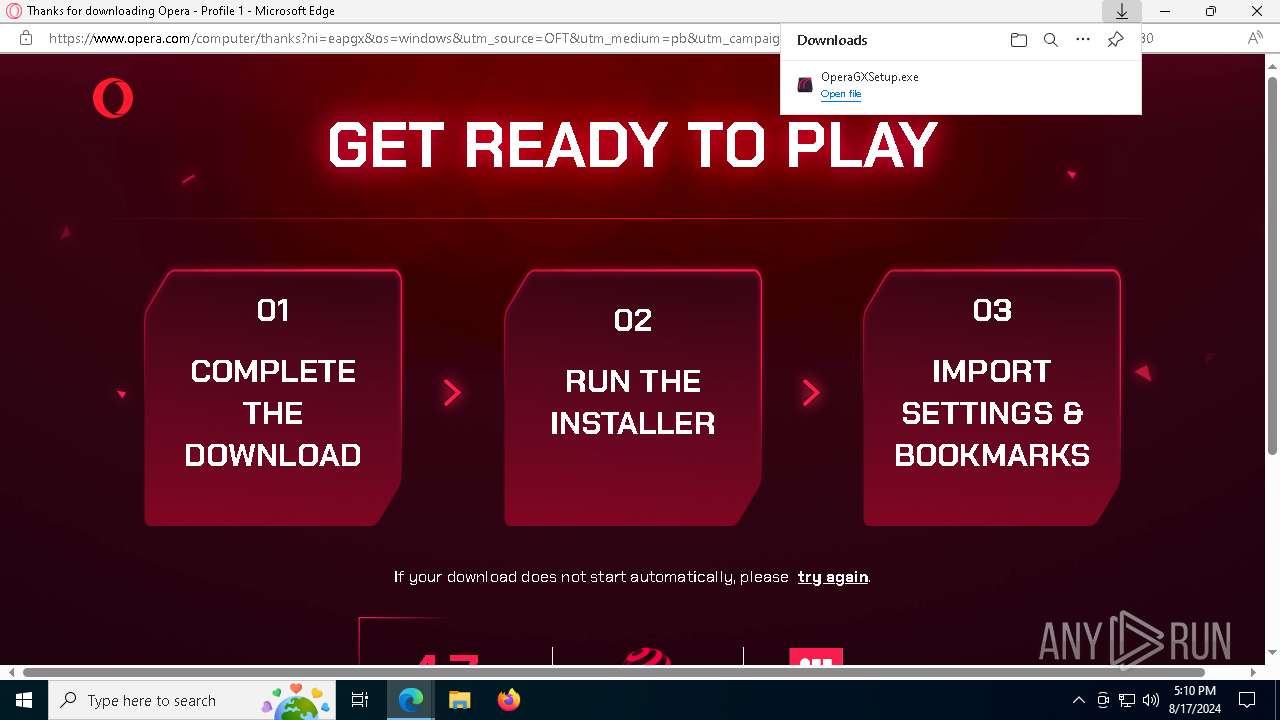Click the try again download link
Image resolution: width=1280 pixels, height=720 pixels.
(x=833, y=577)
